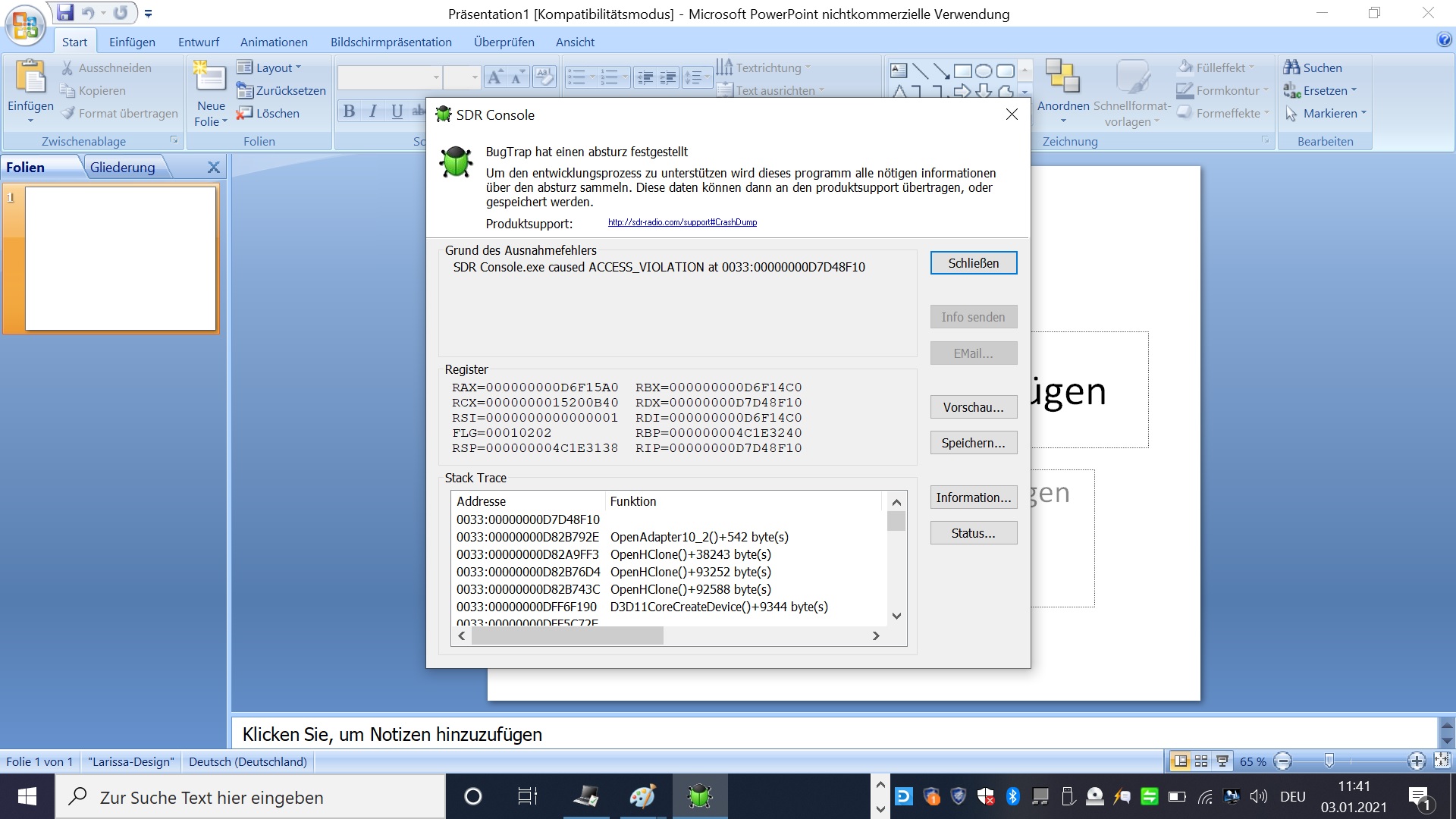Click the zoom slider handle
Screen dimensions: 1456x819
point(1329,761)
